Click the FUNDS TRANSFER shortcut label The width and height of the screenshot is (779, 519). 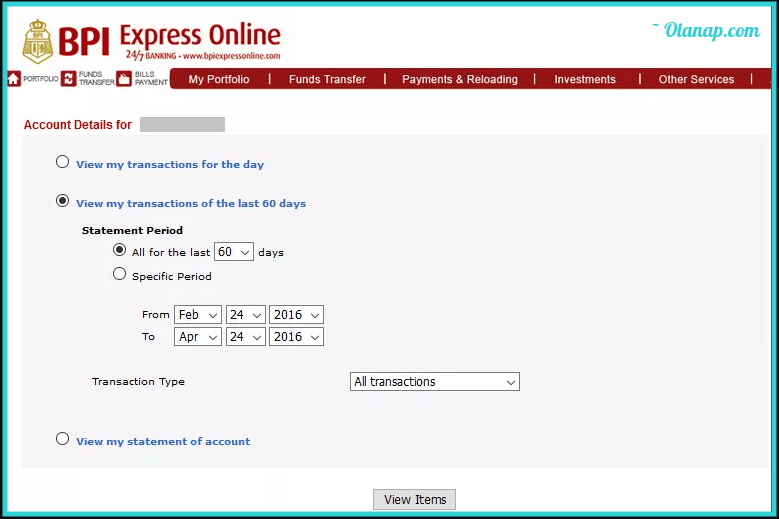point(96,78)
